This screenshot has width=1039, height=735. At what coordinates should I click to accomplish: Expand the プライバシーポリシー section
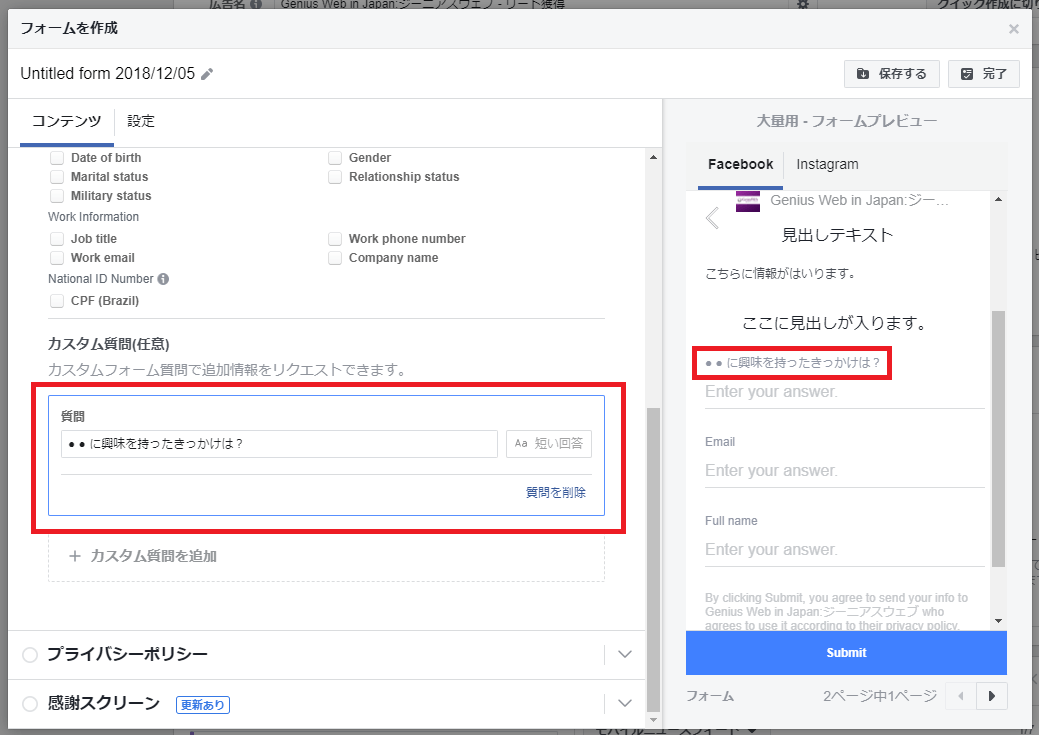pyautogui.click(x=625, y=654)
